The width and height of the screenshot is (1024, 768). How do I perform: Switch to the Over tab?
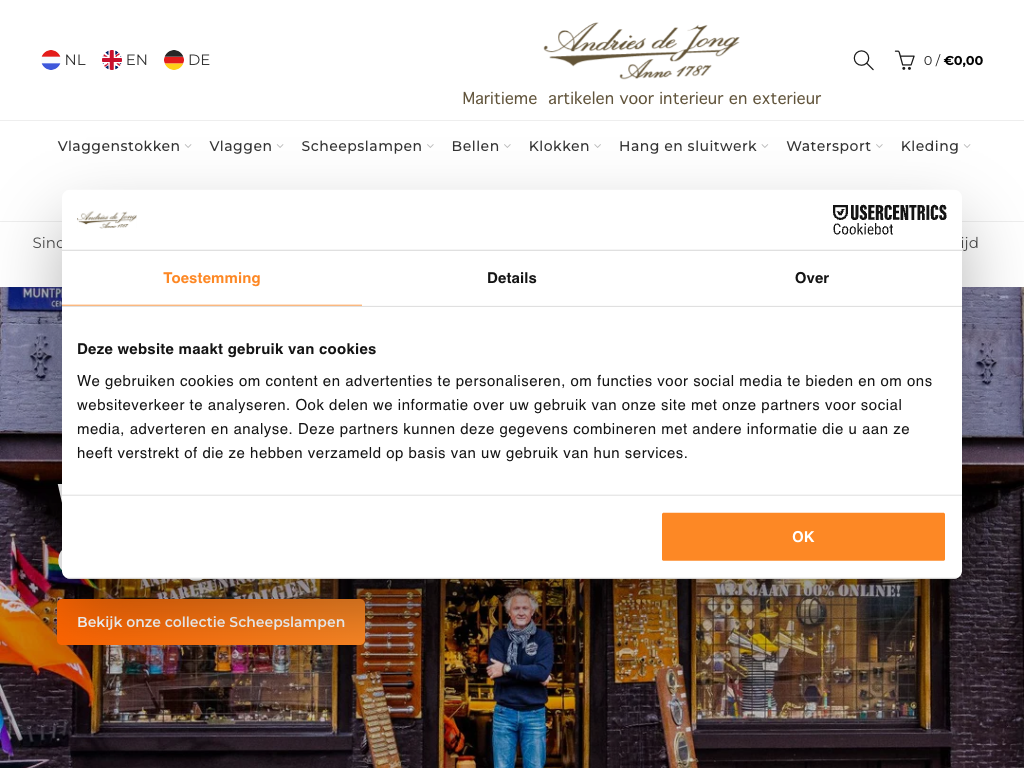click(x=811, y=278)
